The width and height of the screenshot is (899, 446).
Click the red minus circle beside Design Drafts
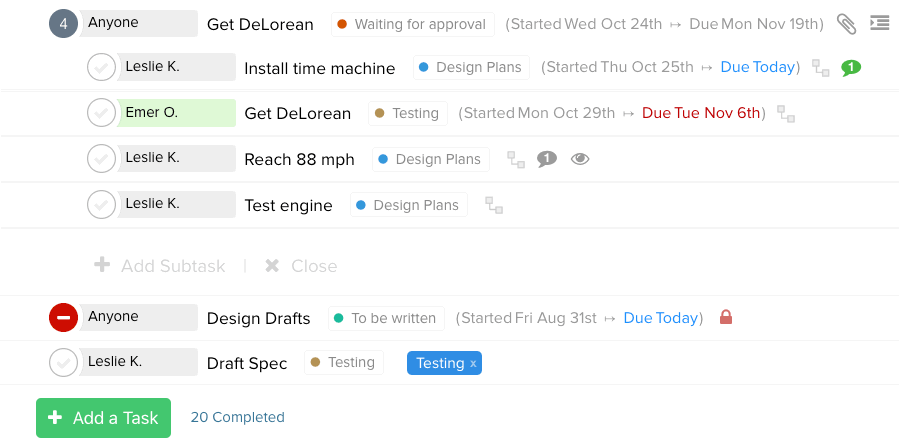click(x=63, y=318)
